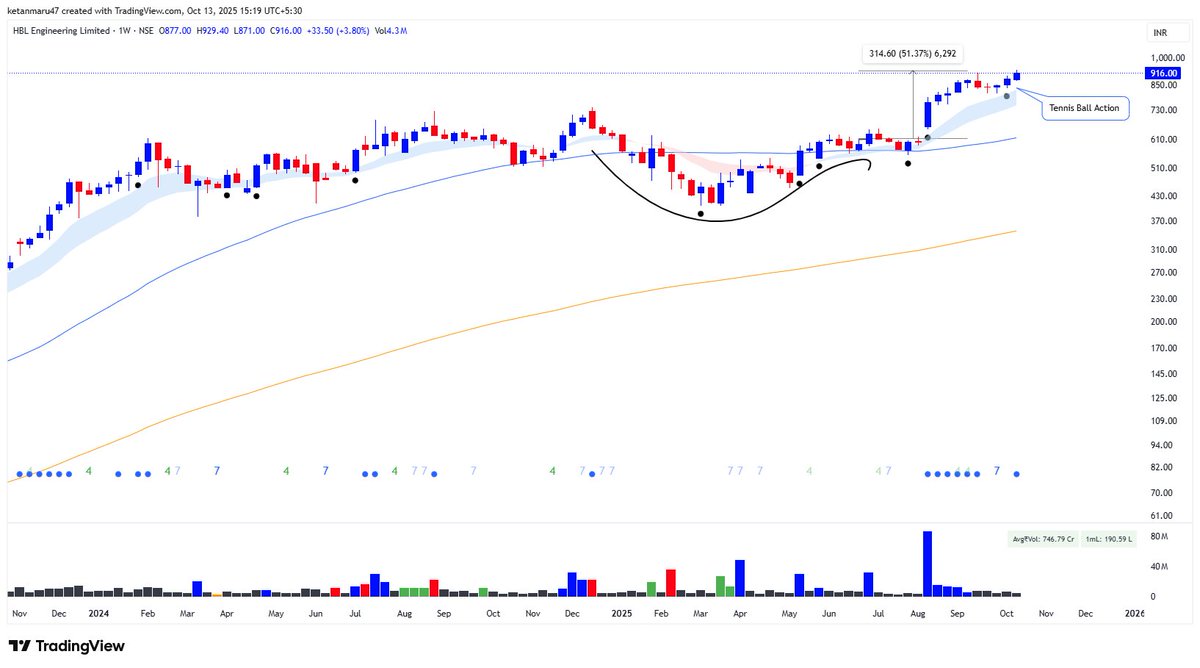Click the 610.00 price axis label
Screen dimensions: 1200x668
point(1162,140)
